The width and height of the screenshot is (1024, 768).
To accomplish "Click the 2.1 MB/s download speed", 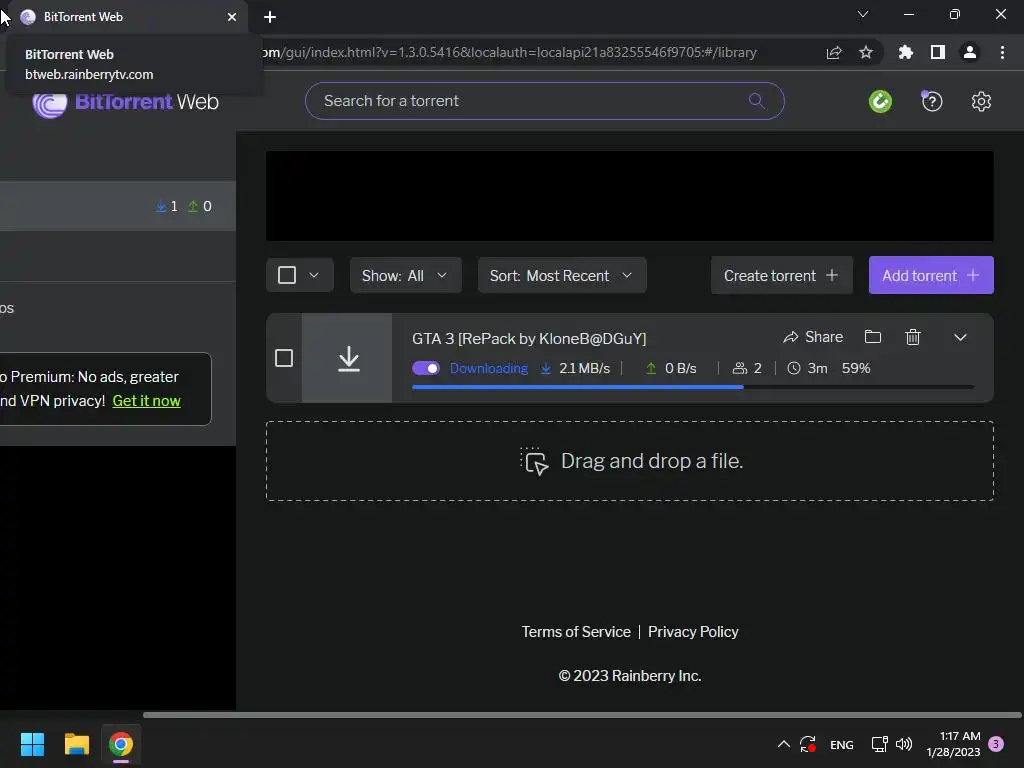I will (584, 368).
